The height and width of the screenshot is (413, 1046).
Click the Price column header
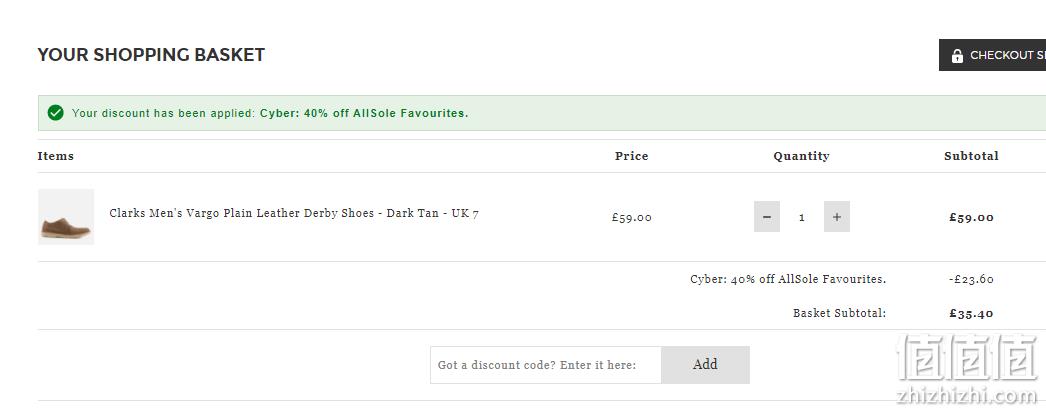point(632,156)
